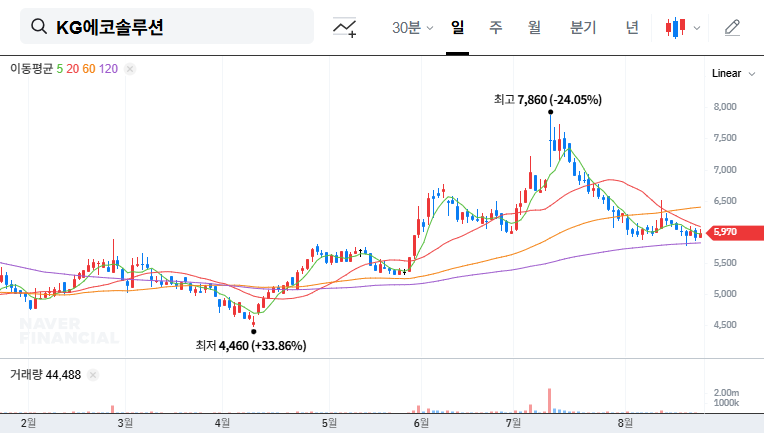The image size is (764, 433).
Task: Remove the 거래량 volume indicator
Action: click(93, 375)
